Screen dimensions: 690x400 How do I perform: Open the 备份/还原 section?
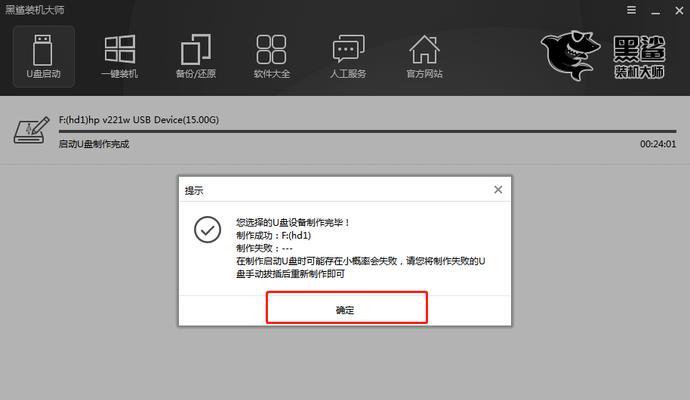(196, 56)
